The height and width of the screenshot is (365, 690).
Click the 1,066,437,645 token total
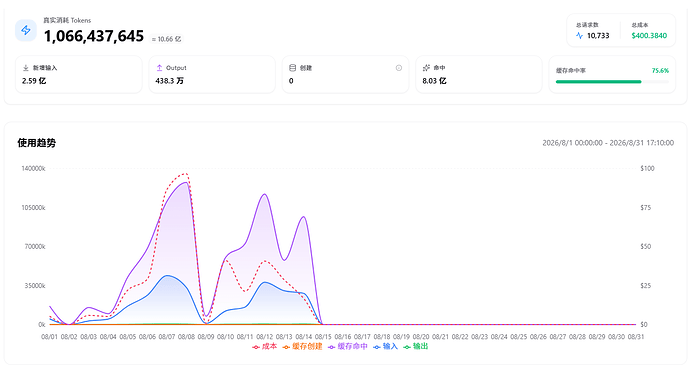tap(94, 36)
